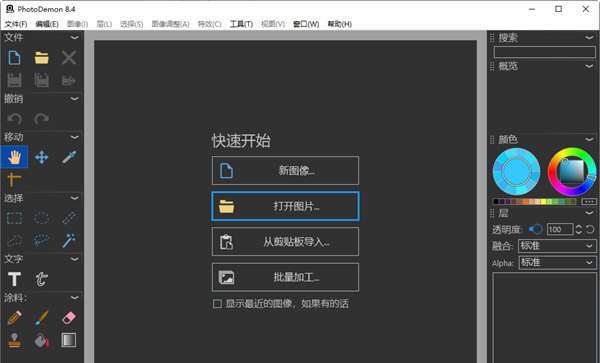Open the 文件(F) menu
Viewport: 600px width, 363px height.
[16, 24]
